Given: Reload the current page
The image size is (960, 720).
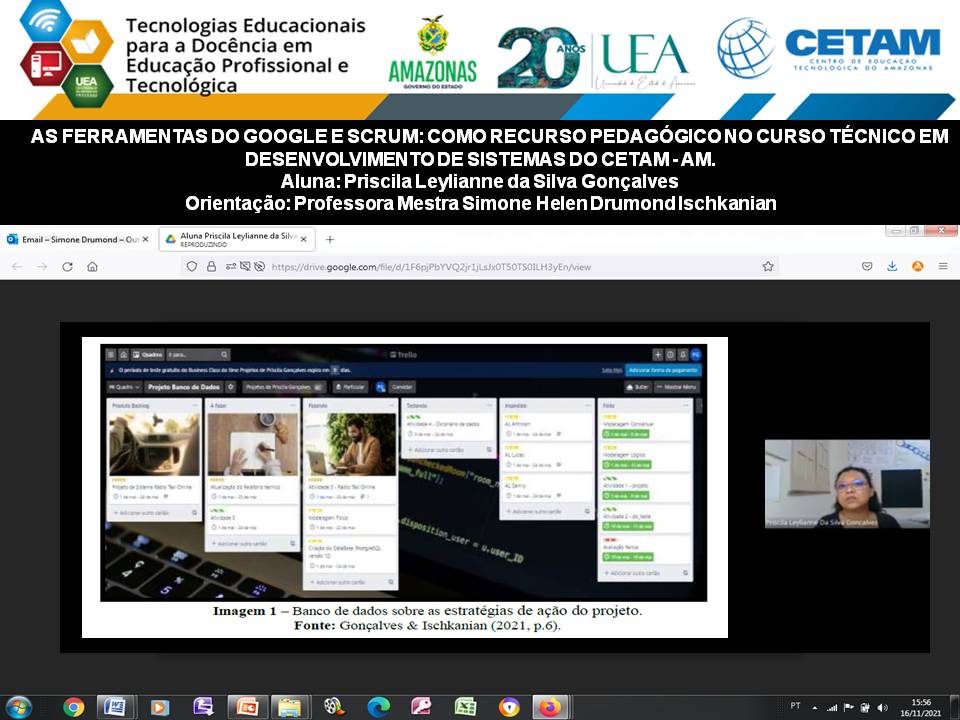Looking at the screenshot, I should pos(67,267).
